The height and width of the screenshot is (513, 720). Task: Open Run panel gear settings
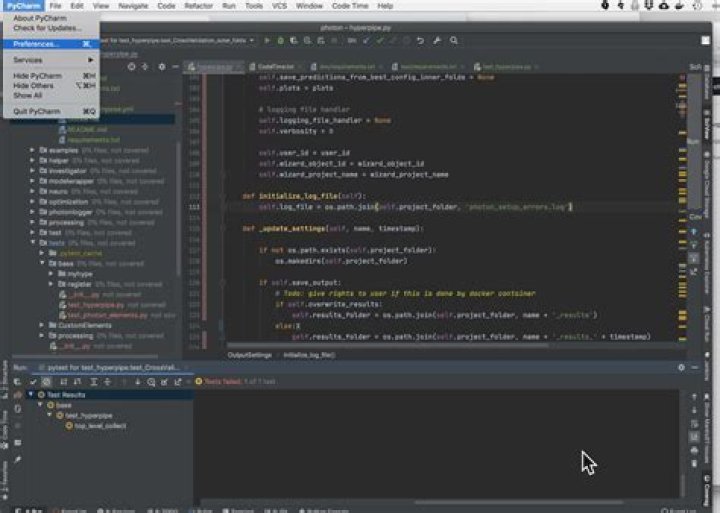coord(681,367)
